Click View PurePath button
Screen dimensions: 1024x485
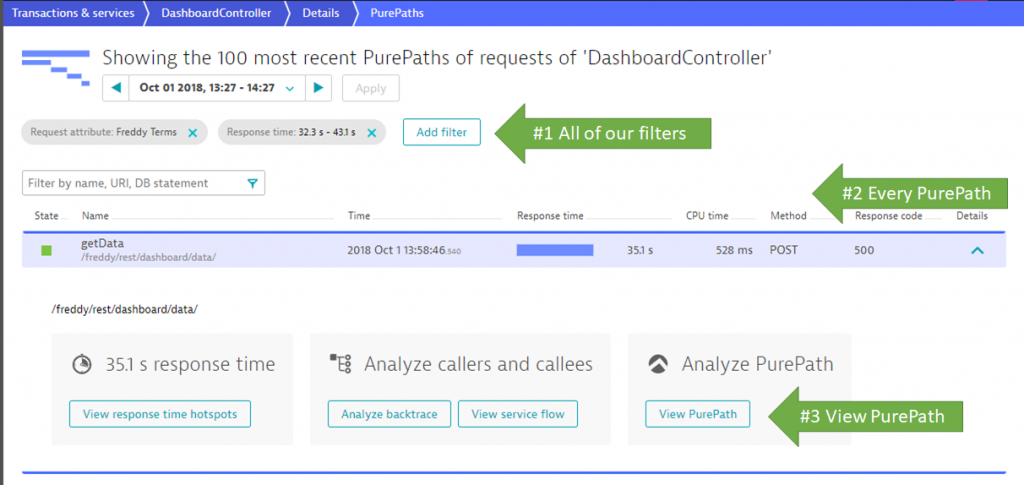click(x=697, y=414)
